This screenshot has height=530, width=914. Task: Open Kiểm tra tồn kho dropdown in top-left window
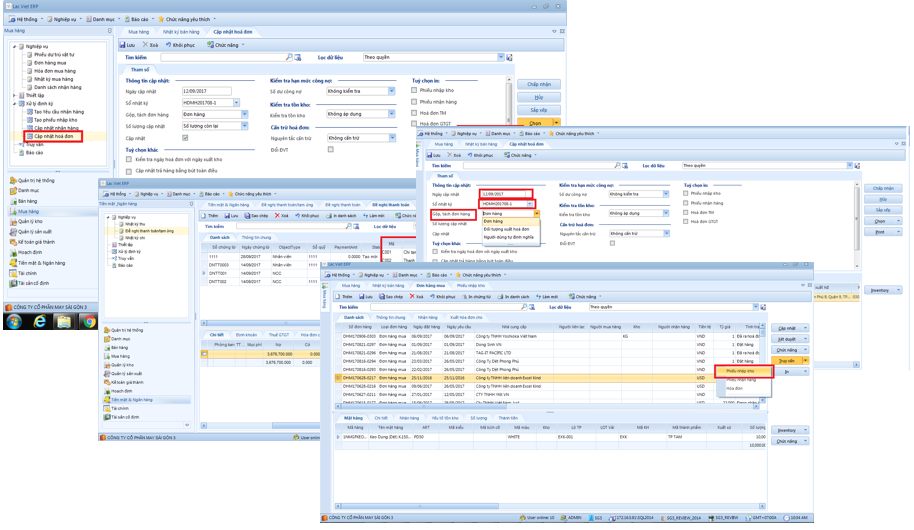[x=392, y=114]
